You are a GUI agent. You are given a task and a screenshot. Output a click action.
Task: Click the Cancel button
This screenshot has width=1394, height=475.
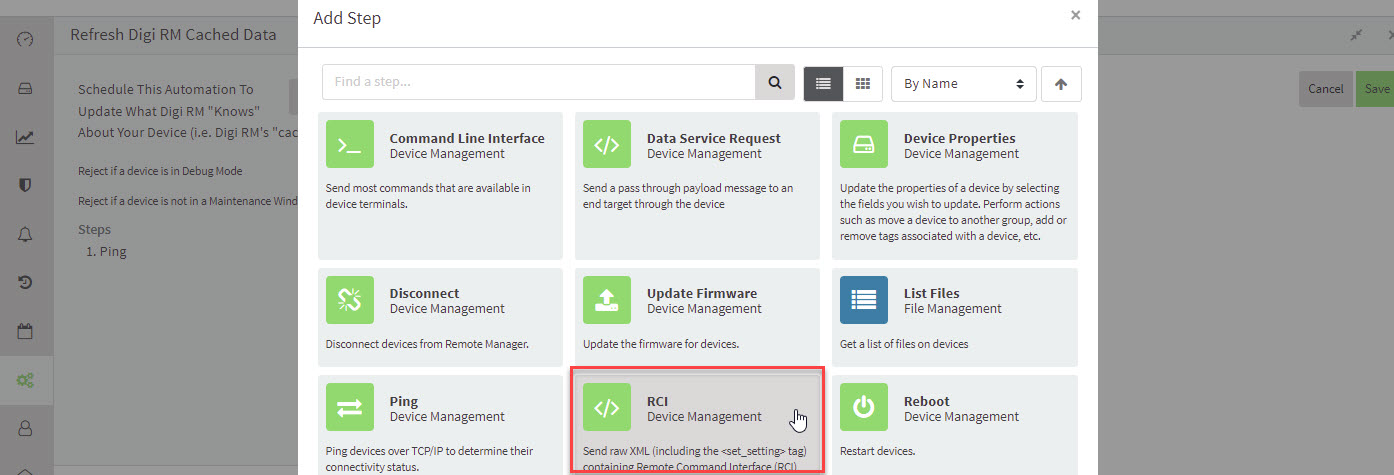(1326, 89)
